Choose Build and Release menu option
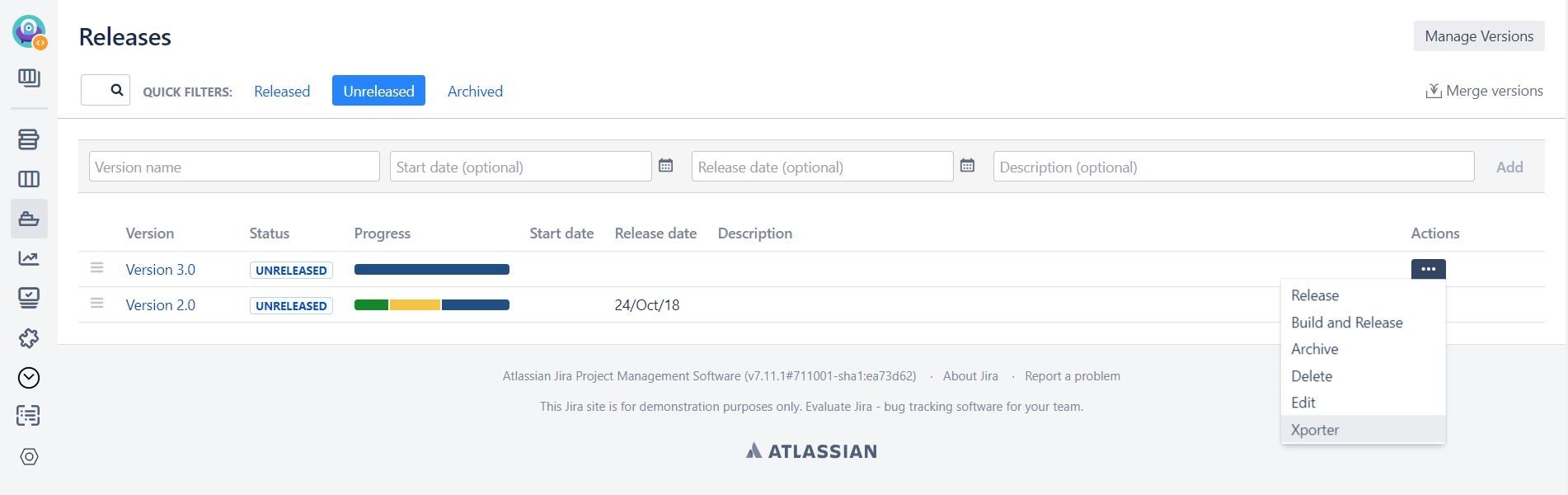Image resolution: width=1568 pixels, height=495 pixels. pyautogui.click(x=1346, y=323)
